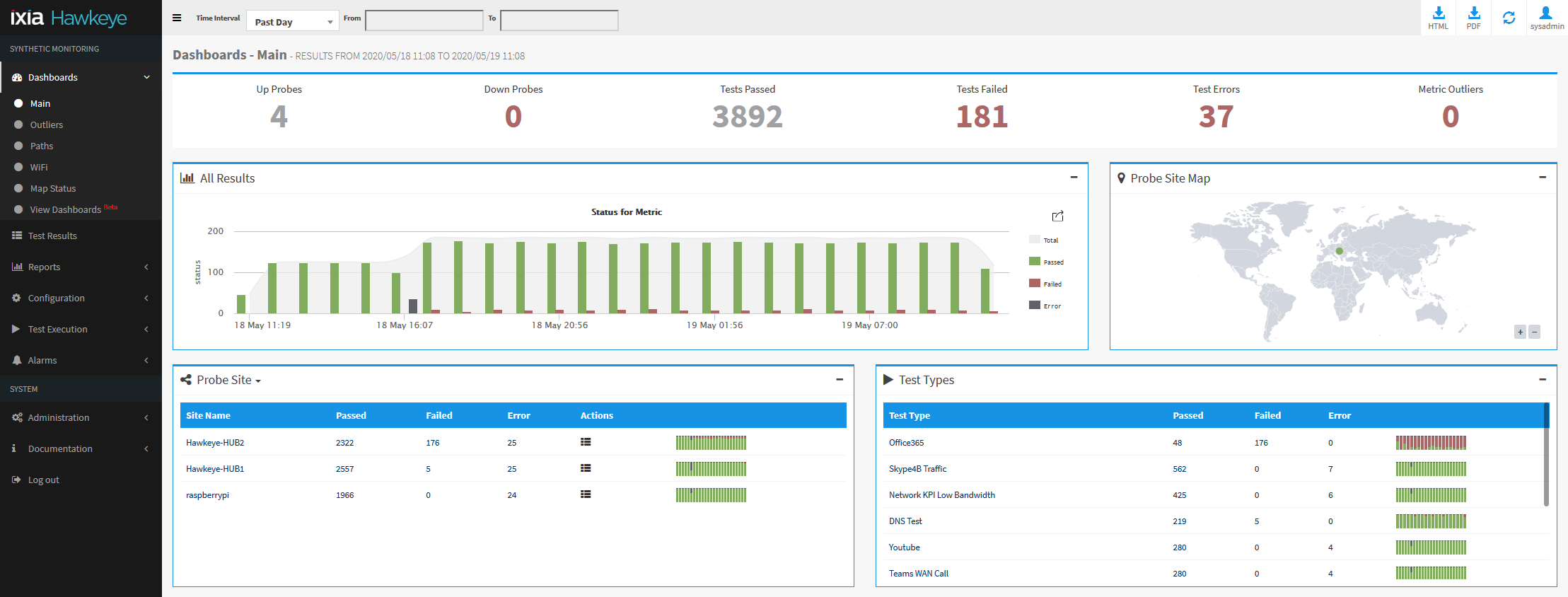This screenshot has height=597, width=1568.
Task: Minimize the Probe Site Map panel
Action: click(x=1543, y=178)
